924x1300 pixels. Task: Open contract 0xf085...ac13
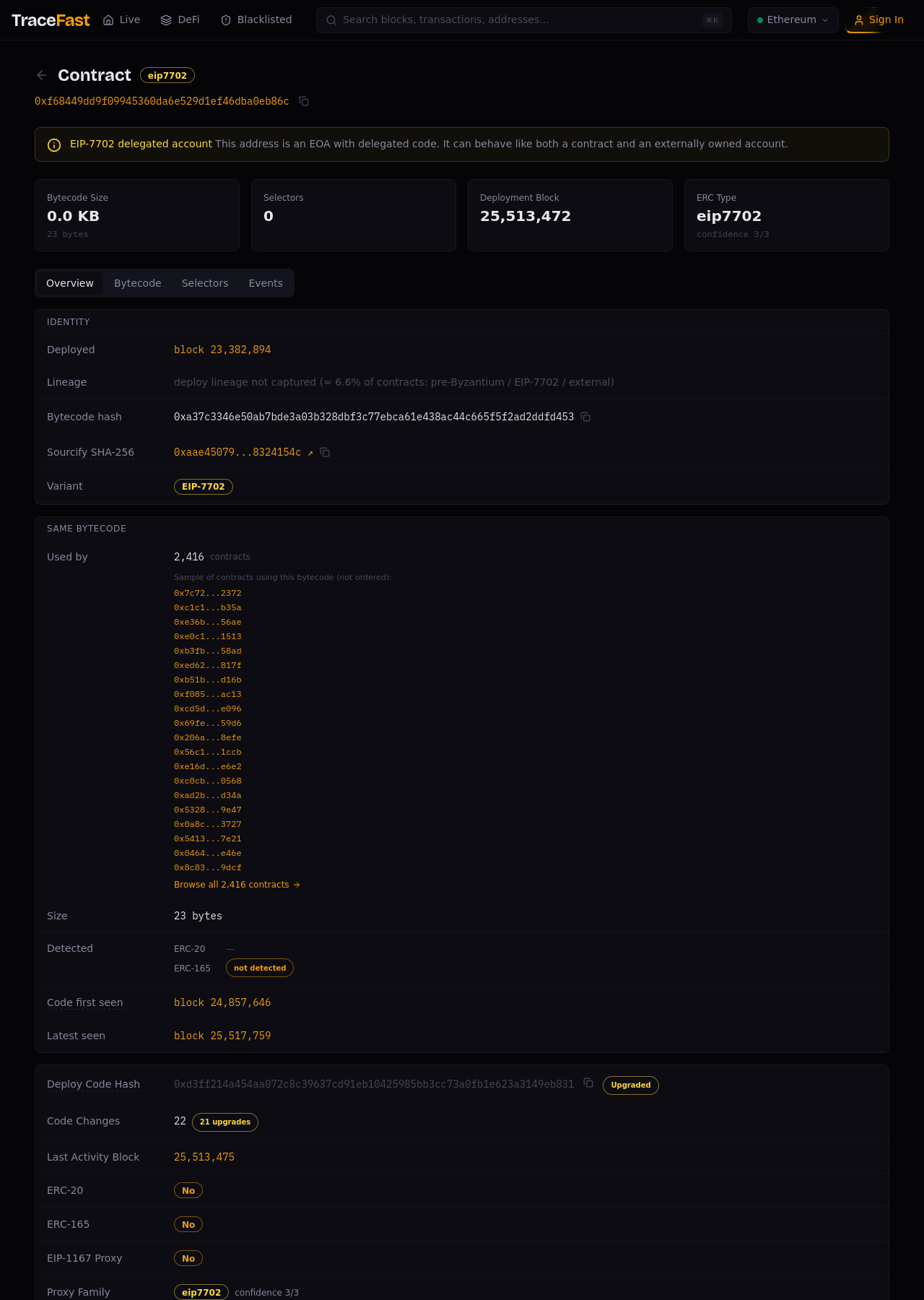(208, 694)
